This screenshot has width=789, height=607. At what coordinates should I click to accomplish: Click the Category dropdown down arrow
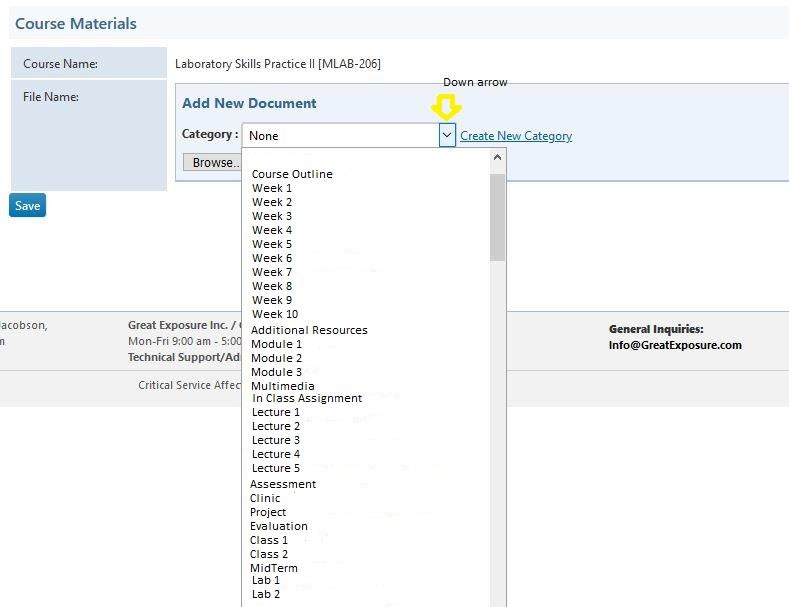pyautogui.click(x=447, y=136)
